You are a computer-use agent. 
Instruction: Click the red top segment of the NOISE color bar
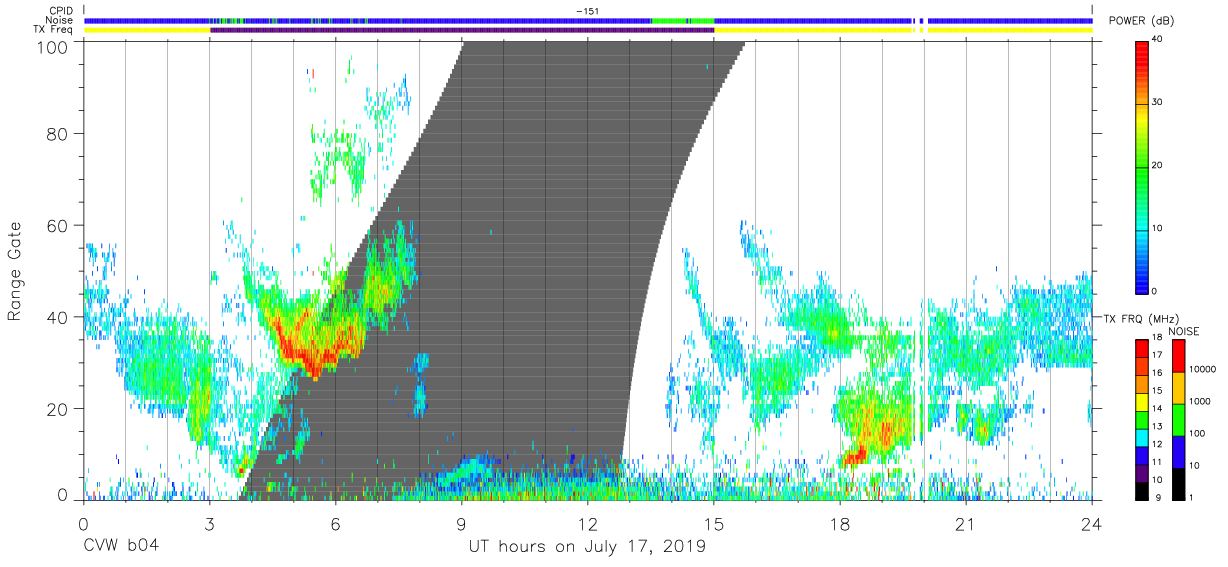tap(1178, 355)
